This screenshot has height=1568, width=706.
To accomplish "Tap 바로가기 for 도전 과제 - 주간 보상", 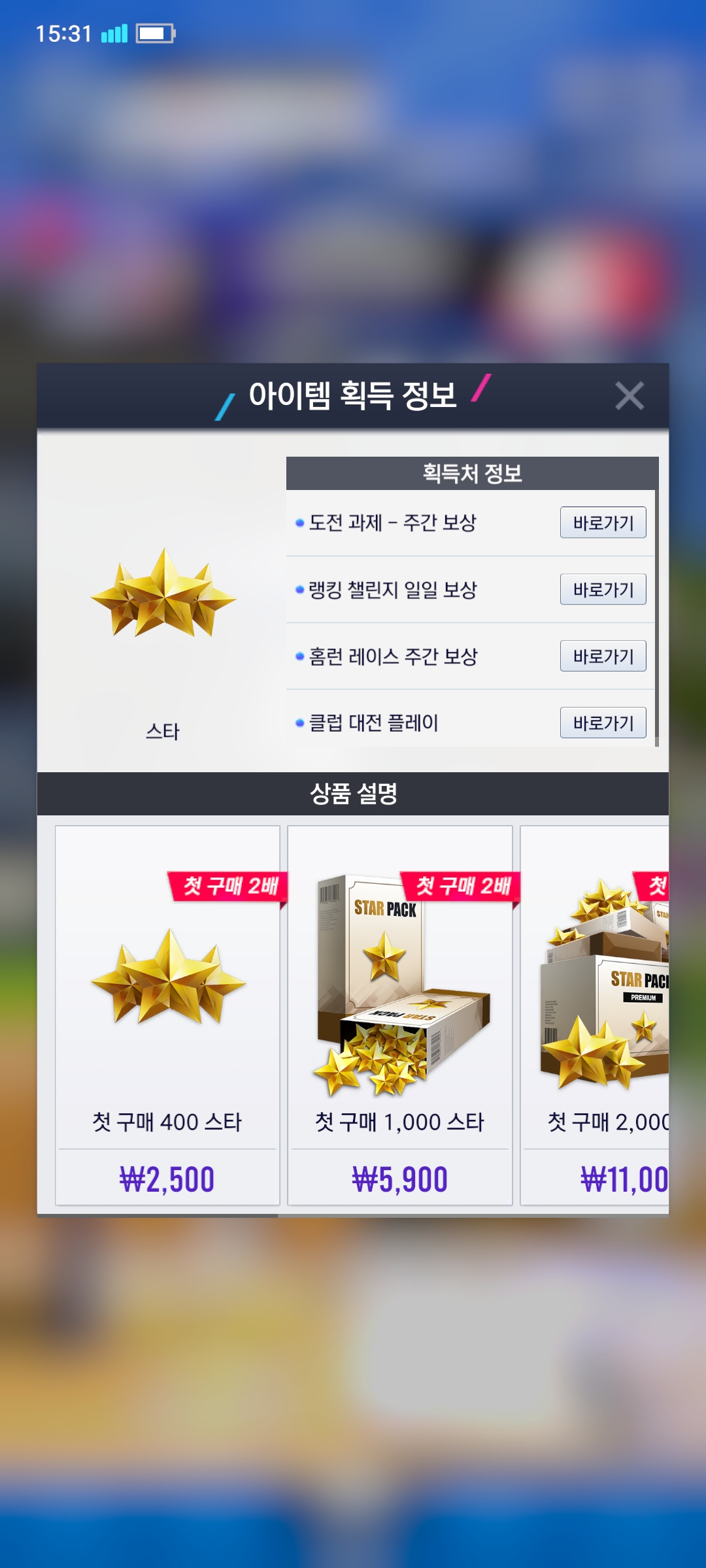I will [603, 523].
